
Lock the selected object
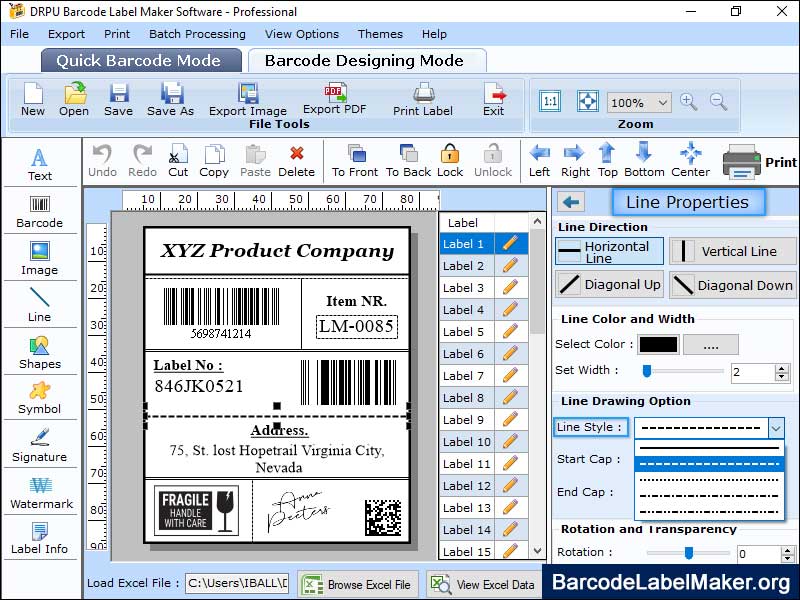pyautogui.click(x=450, y=161)
